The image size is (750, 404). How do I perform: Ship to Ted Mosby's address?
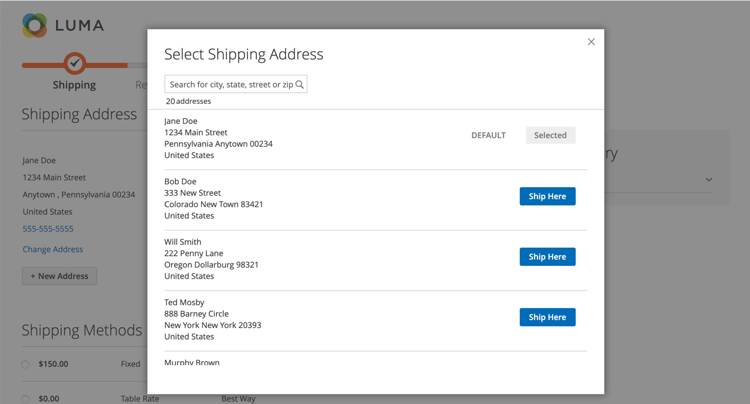point(547,317)
